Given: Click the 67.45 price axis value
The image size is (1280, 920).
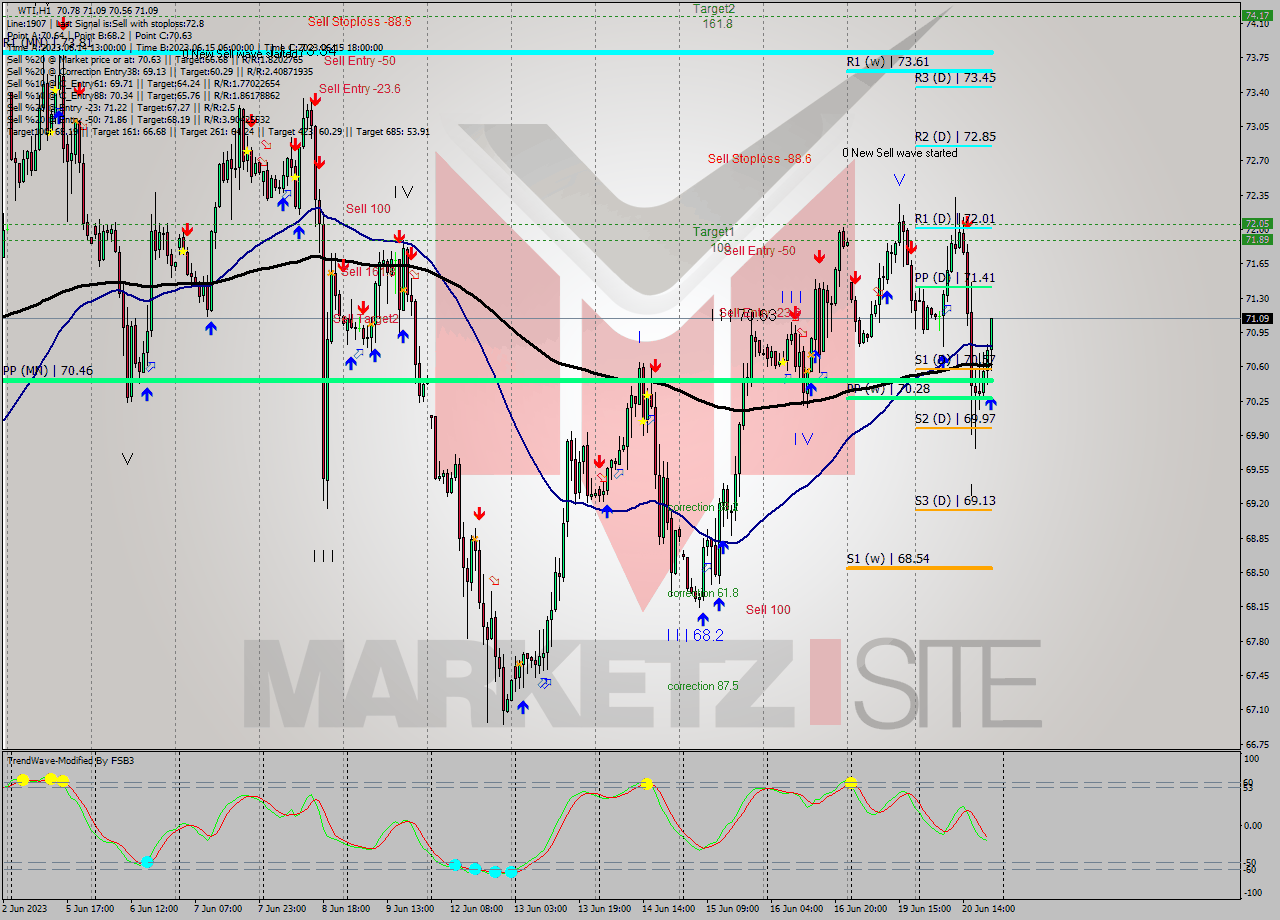Looking at the screenshot, I should click(x=1257, y=676).
